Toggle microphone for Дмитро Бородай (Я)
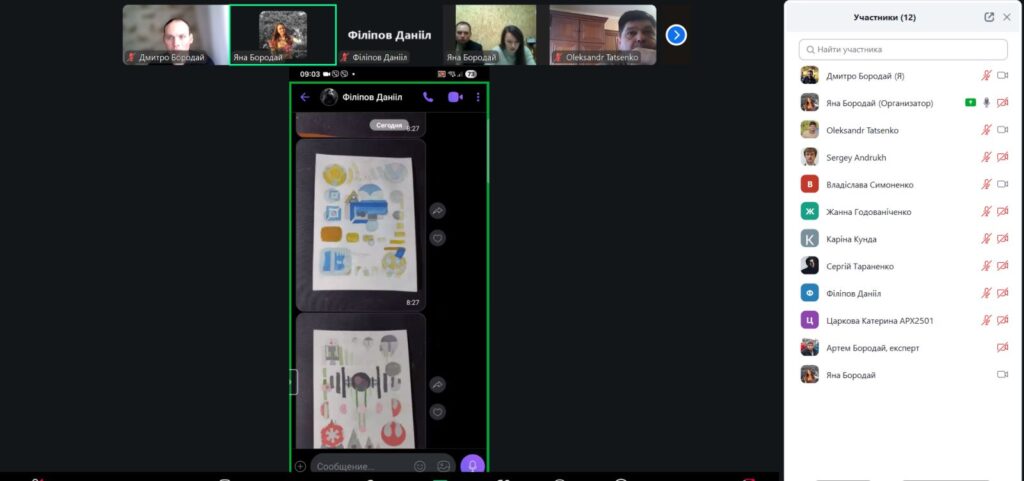Screen dimensions: 1024x481 click(x=986, y=75)
